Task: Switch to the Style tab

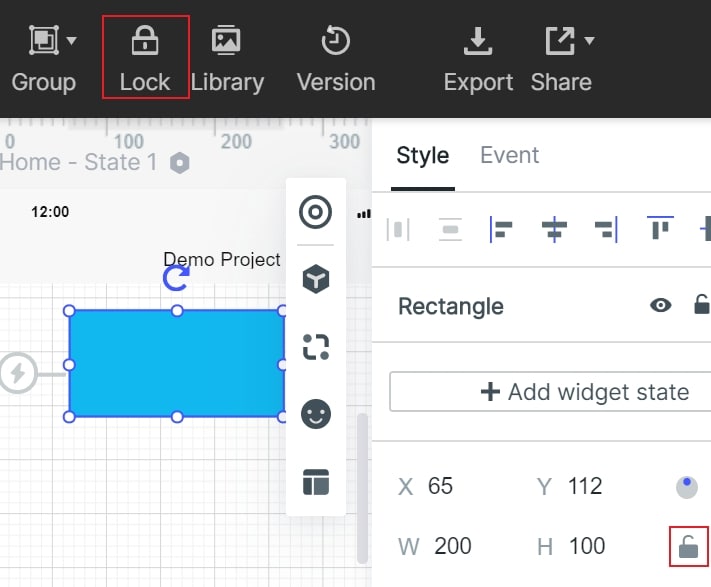Action: point(423,155)
